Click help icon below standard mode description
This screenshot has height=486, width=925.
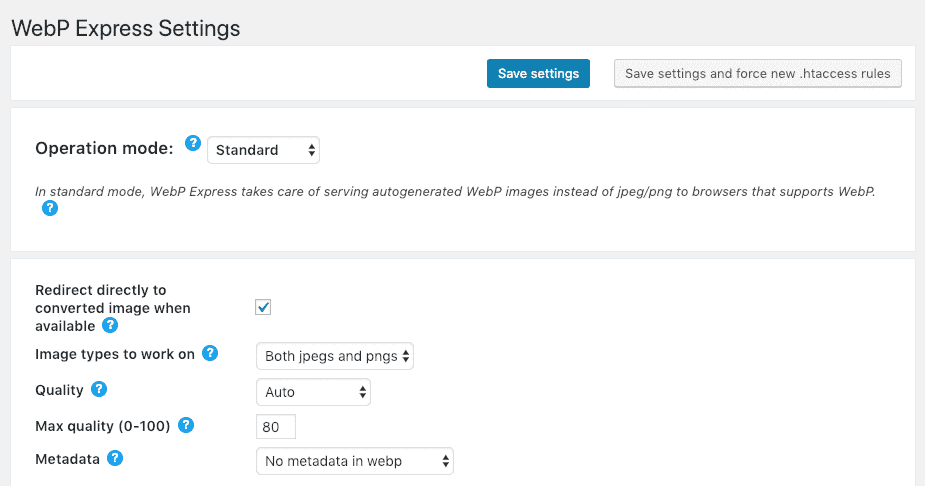pos(50,209)
